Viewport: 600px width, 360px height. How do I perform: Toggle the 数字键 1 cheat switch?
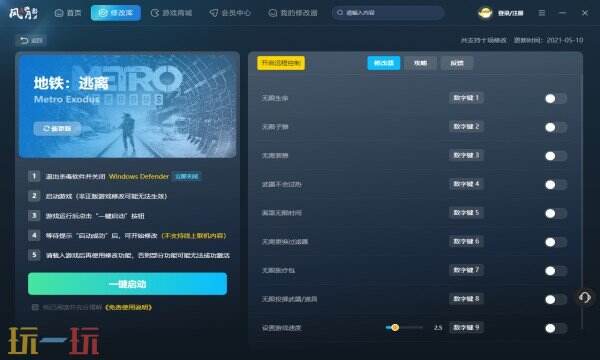556,98
